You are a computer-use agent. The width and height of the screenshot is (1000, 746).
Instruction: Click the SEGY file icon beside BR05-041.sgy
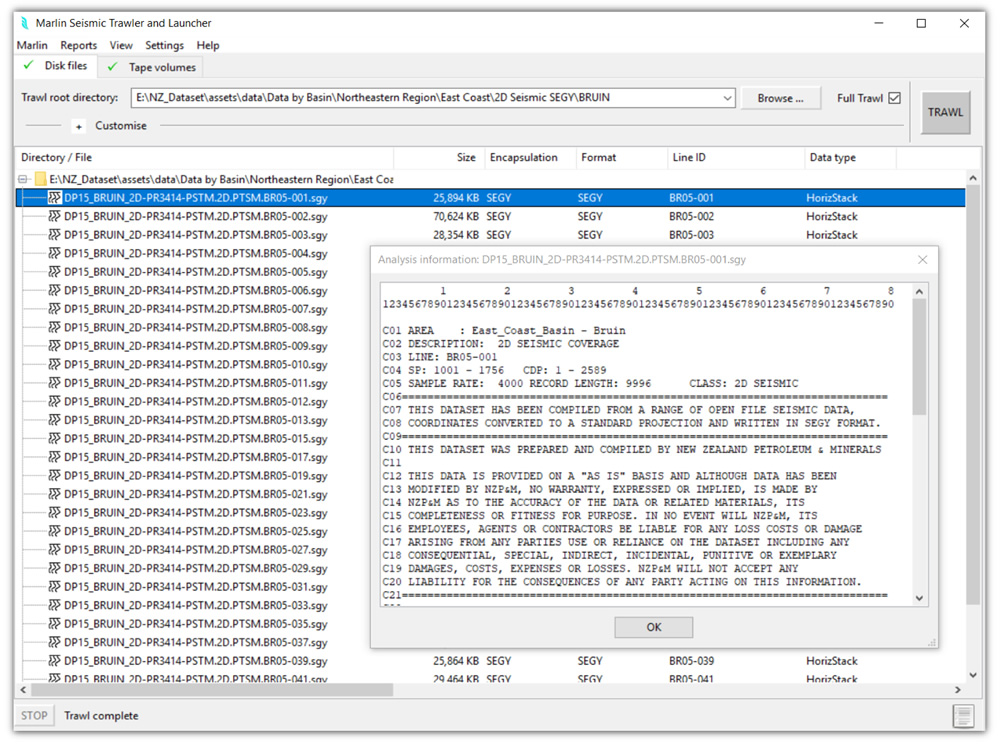point(53,679)
